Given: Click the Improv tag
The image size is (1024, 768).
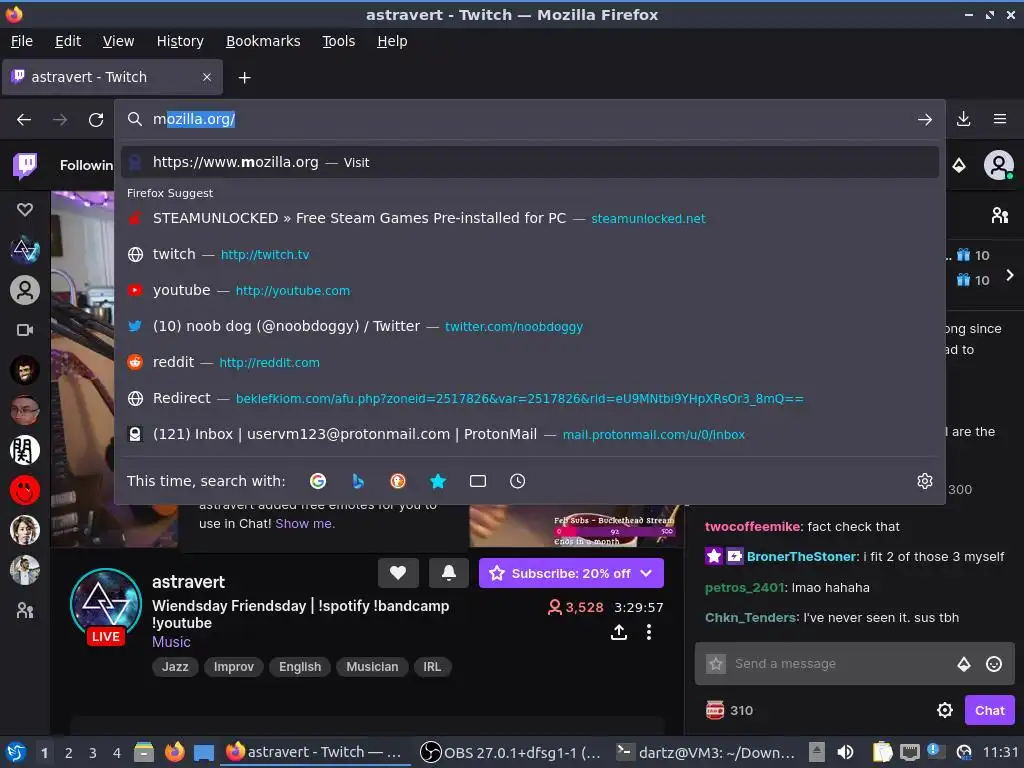Looking at the screenshot, I should [234, 667].
